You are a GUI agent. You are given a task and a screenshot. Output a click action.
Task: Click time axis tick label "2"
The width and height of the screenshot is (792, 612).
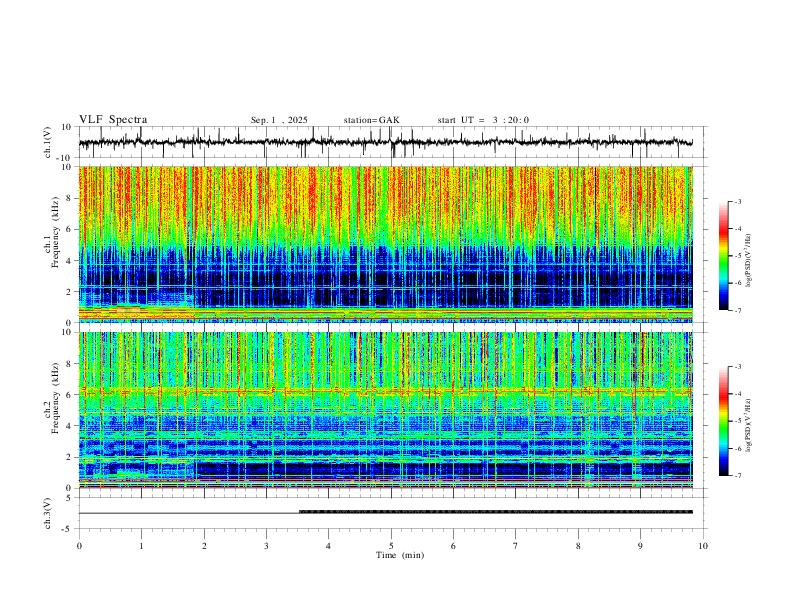coord(204,546)
